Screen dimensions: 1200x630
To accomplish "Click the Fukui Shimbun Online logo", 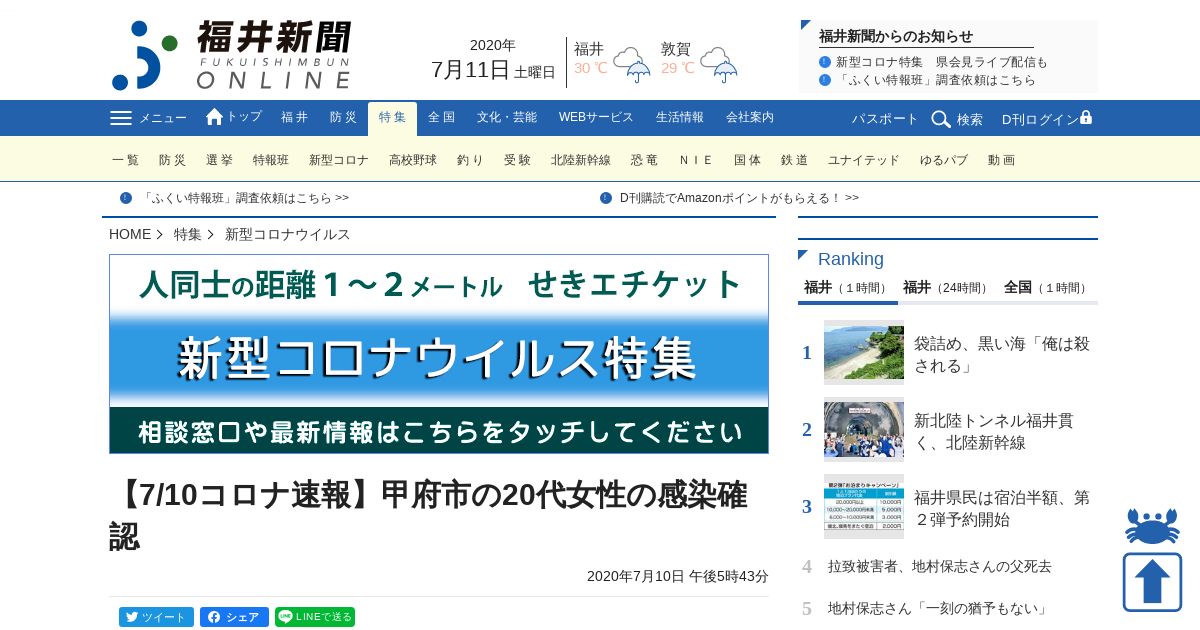I will pos(231,55).
